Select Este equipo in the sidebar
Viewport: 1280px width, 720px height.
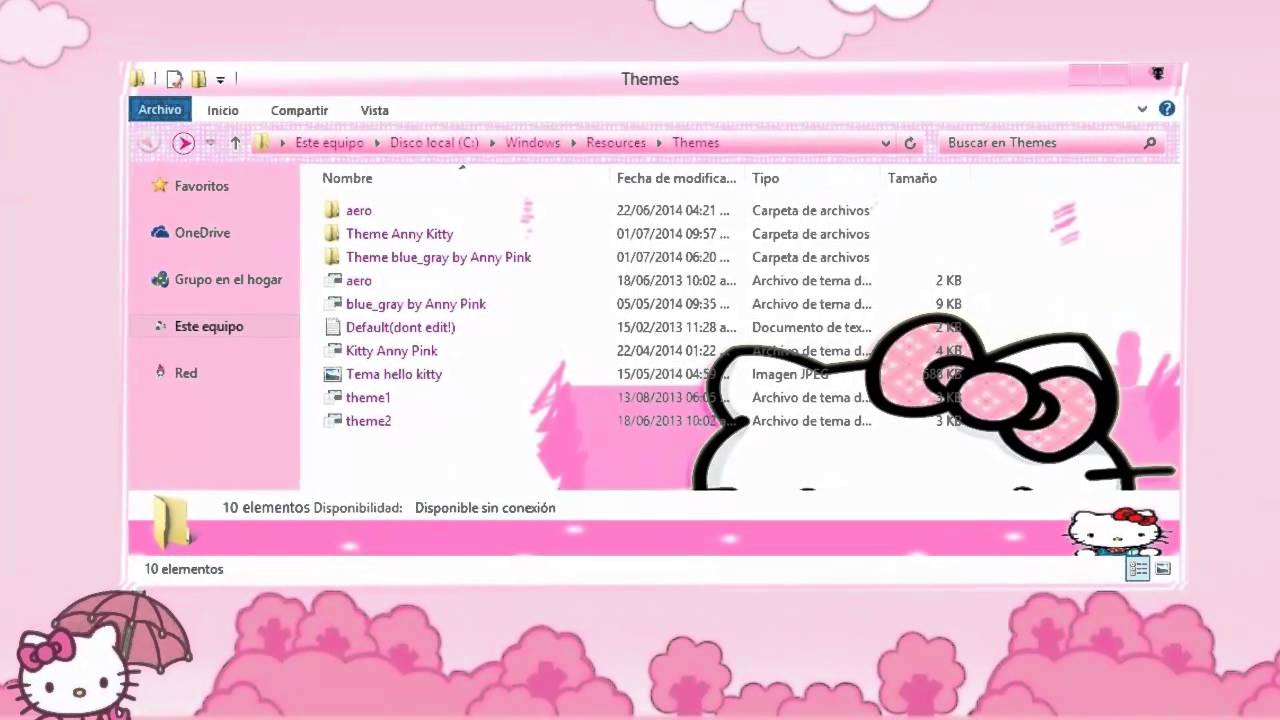coord(208,327)
